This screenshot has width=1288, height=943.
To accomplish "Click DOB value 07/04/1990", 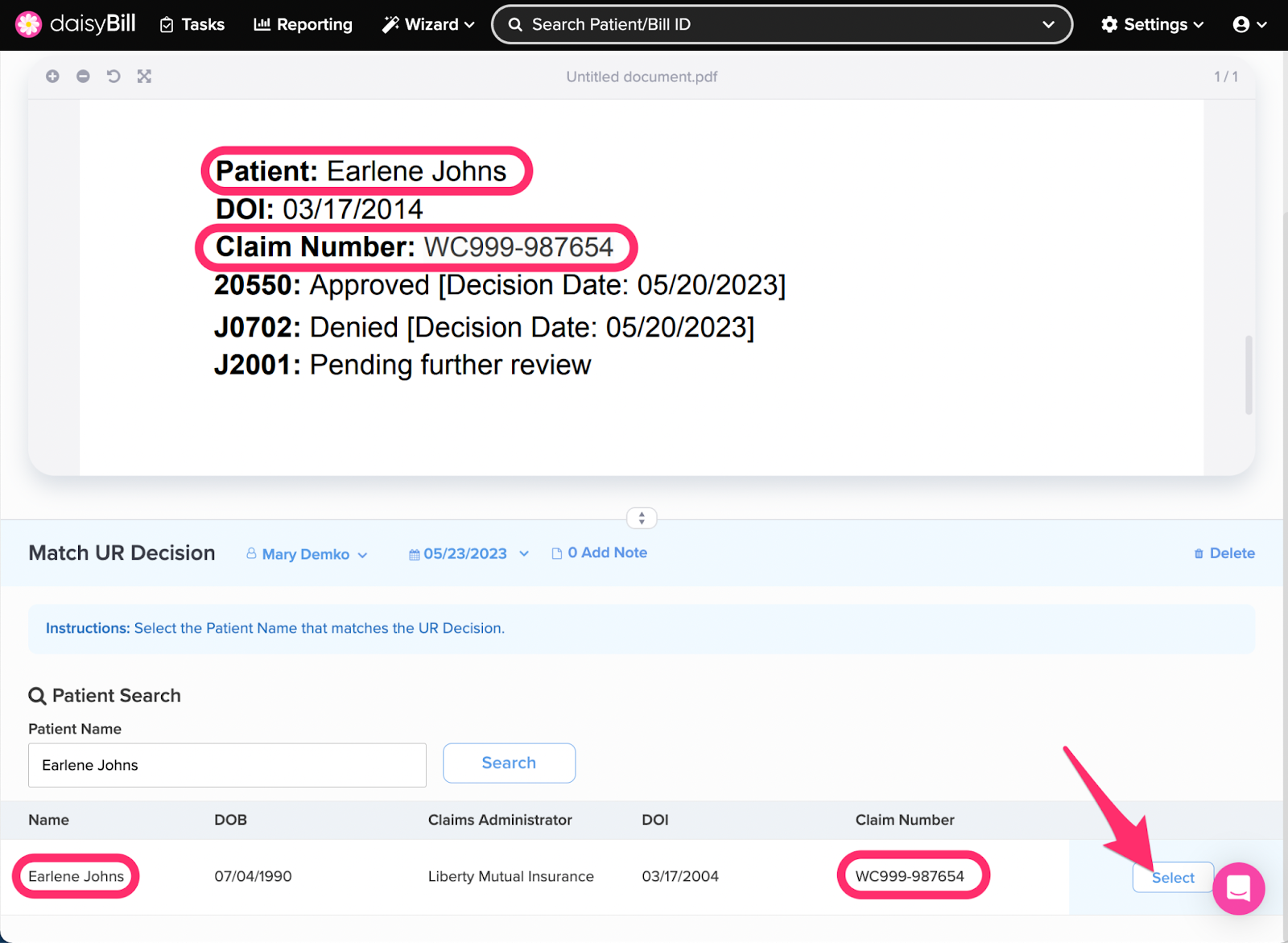I will 253,876.
